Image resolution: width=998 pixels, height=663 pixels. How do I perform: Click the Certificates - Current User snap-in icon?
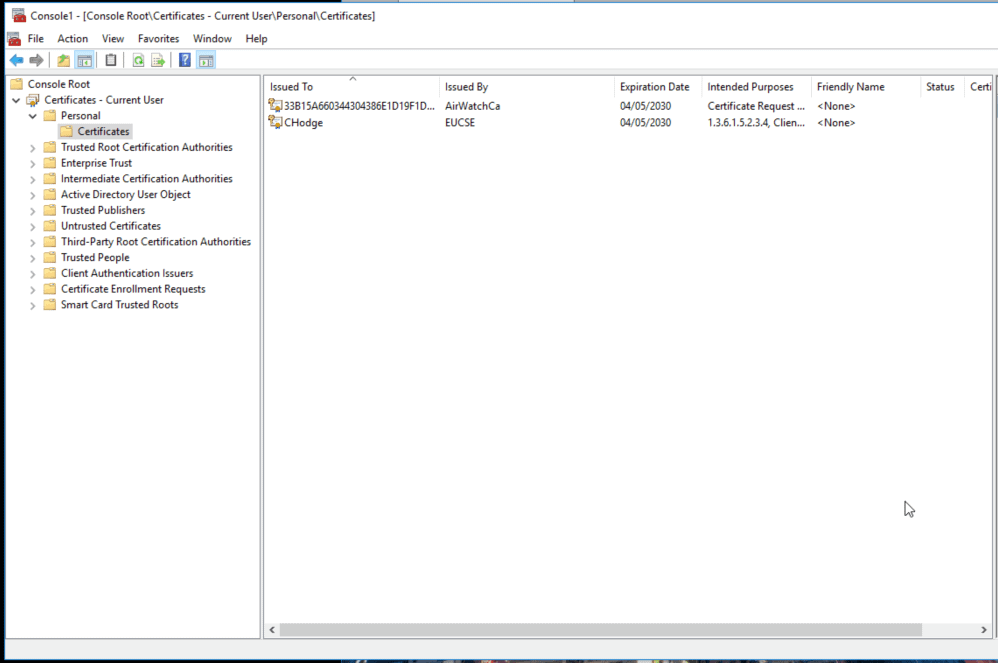pyautogui.click(x=33, y=100)
